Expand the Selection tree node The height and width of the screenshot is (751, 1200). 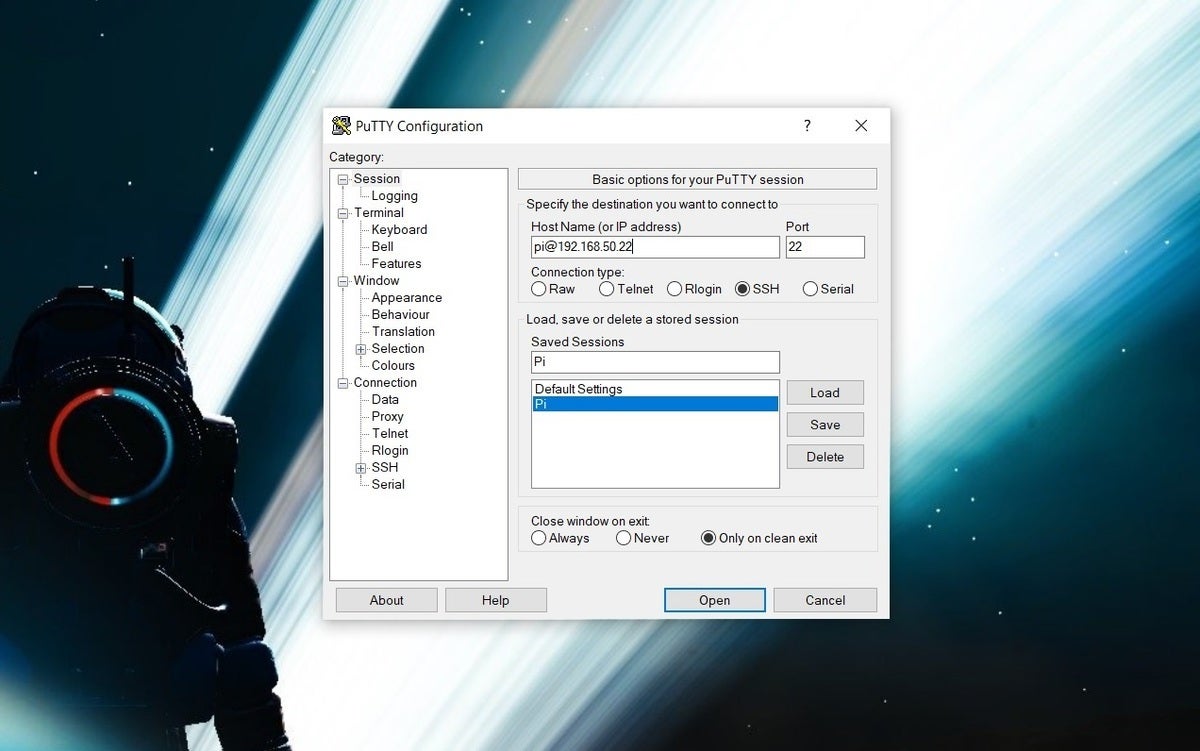coord(361,349)
